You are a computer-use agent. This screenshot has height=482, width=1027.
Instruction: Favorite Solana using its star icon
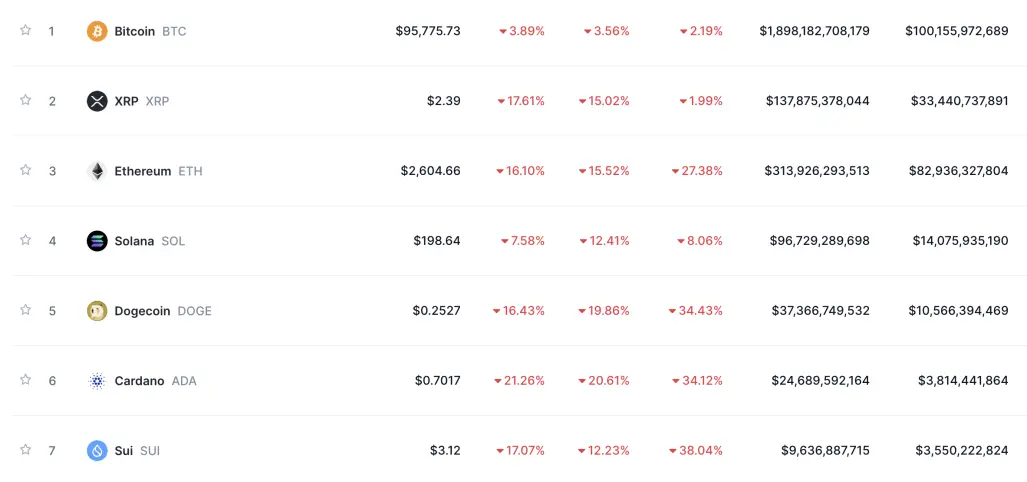[x=26, y=240]
